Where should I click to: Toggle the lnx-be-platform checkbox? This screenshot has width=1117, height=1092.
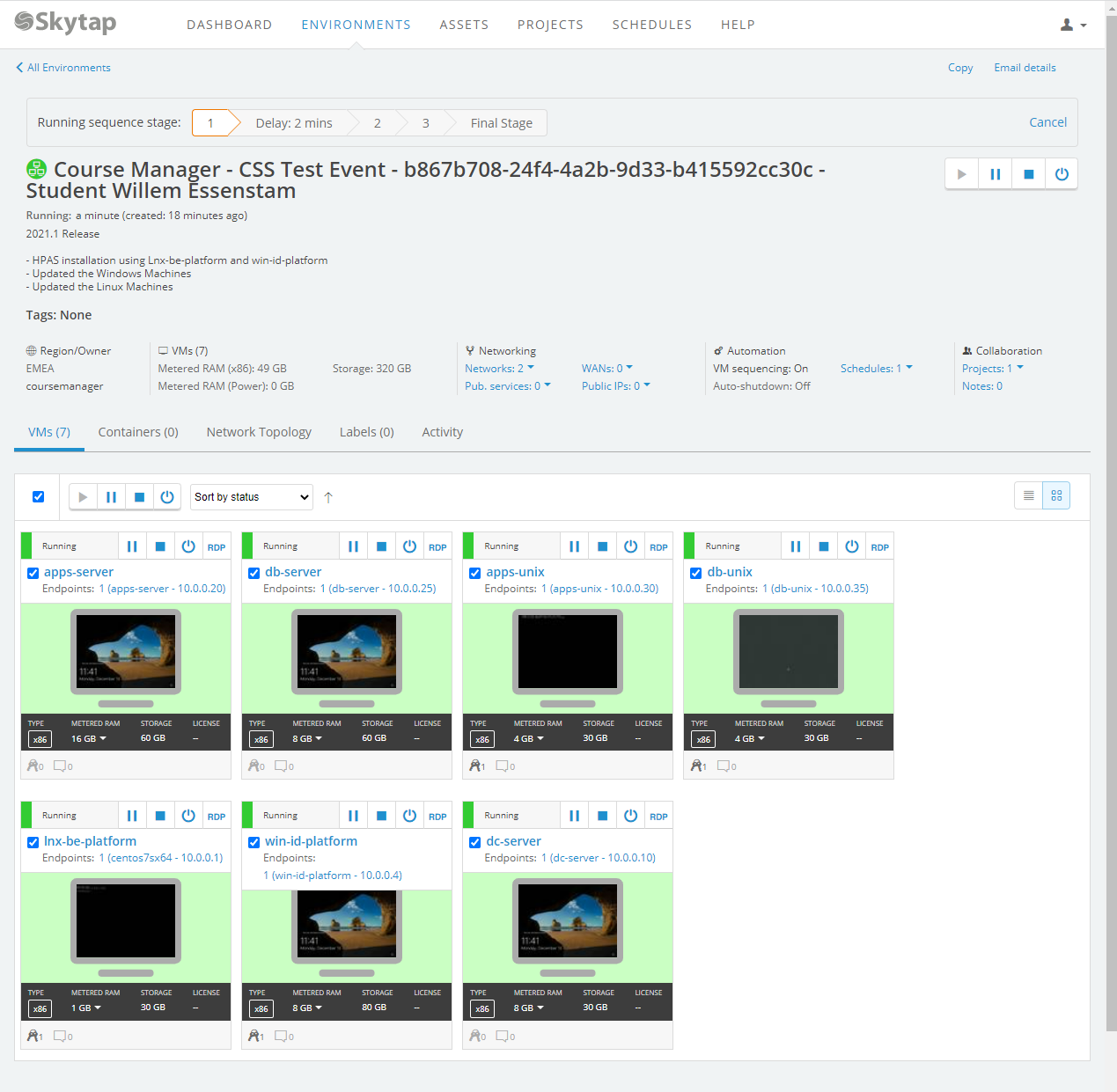(33, 842)
